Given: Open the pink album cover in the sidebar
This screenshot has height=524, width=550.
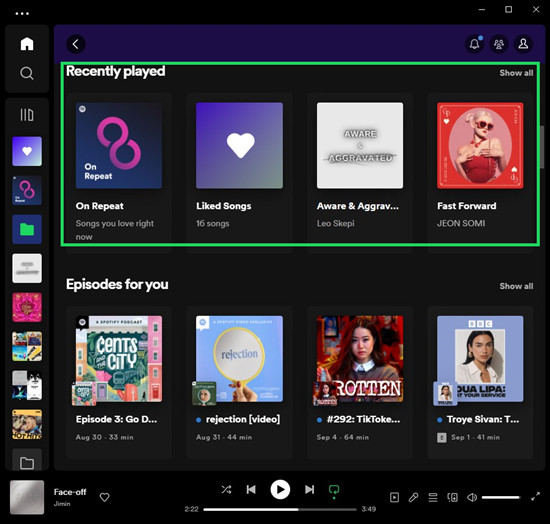Looking at the screenshot, I should click(27, 307).
